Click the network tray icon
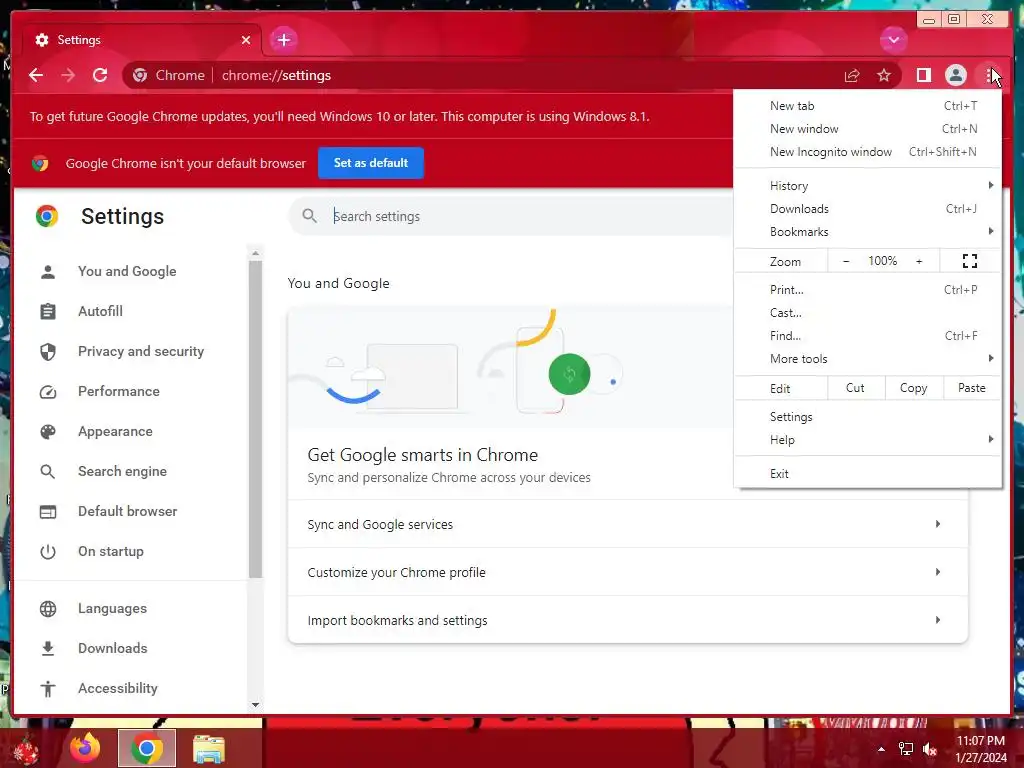The width and height of the screenshot is (1024, 768). click(x=906, y=749)
